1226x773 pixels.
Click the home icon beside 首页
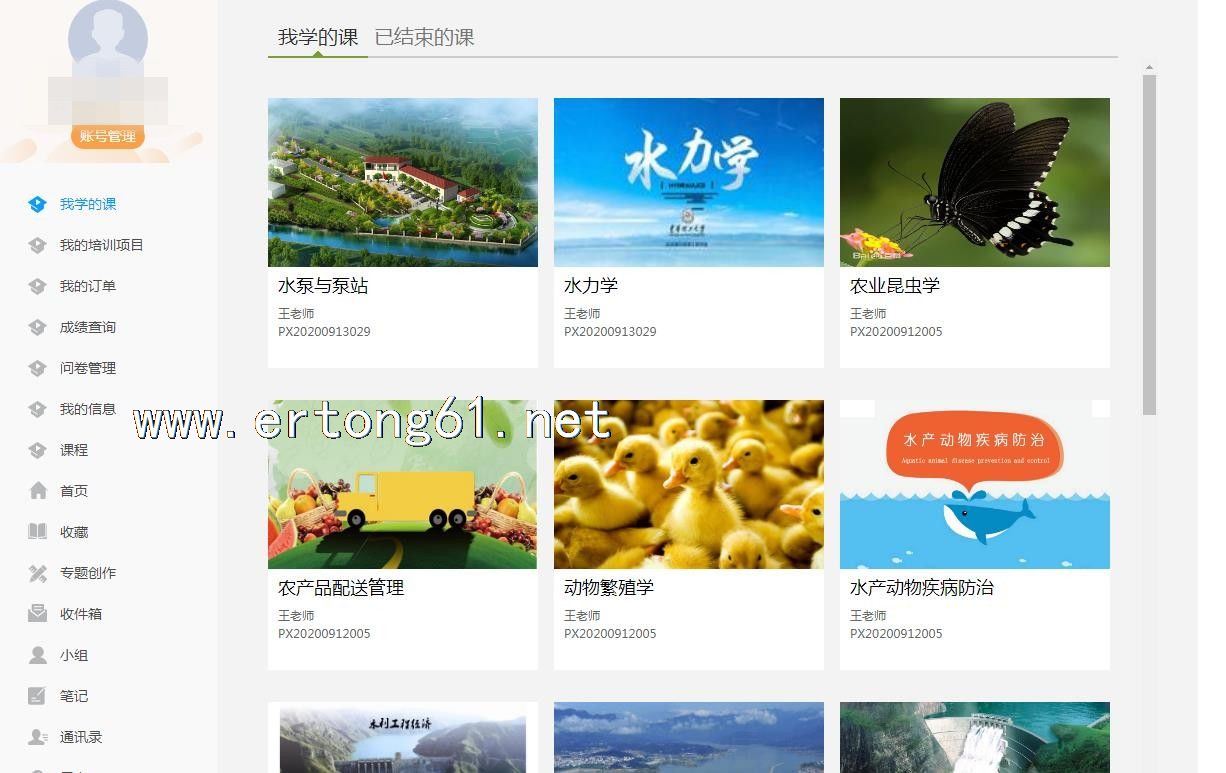pos(38,491)
